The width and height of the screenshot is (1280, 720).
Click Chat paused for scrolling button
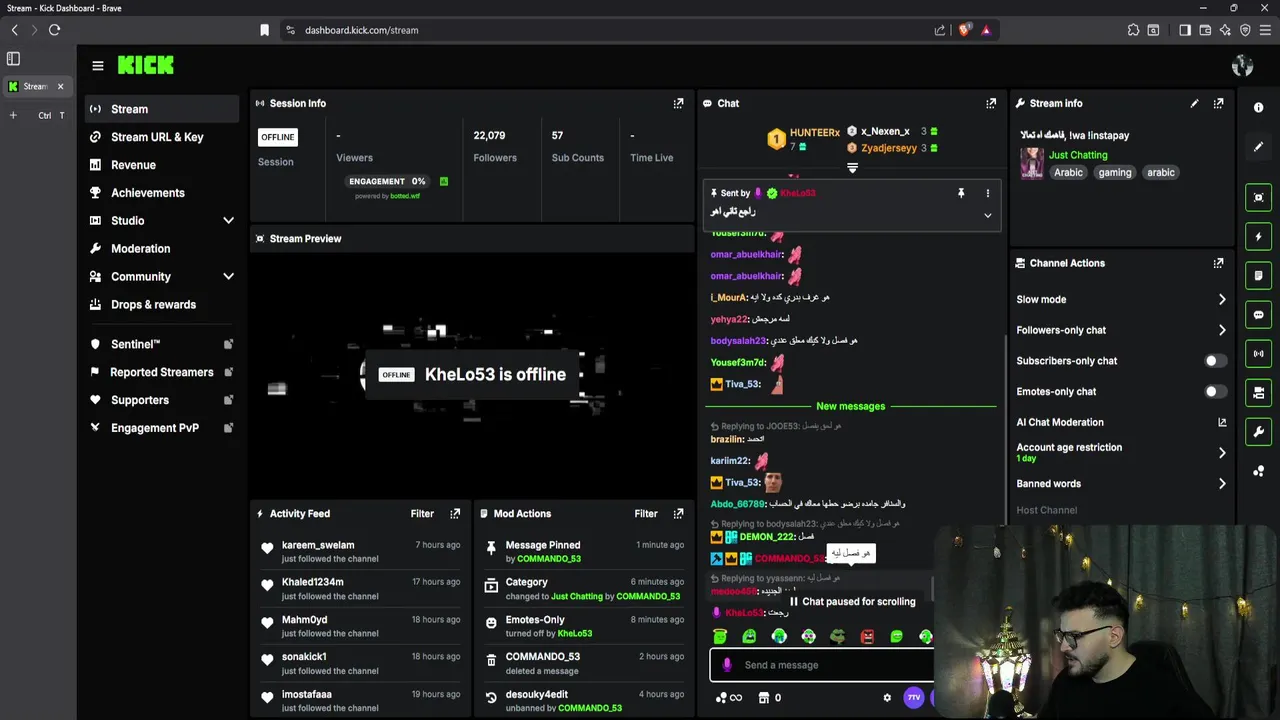pos(852,601)
